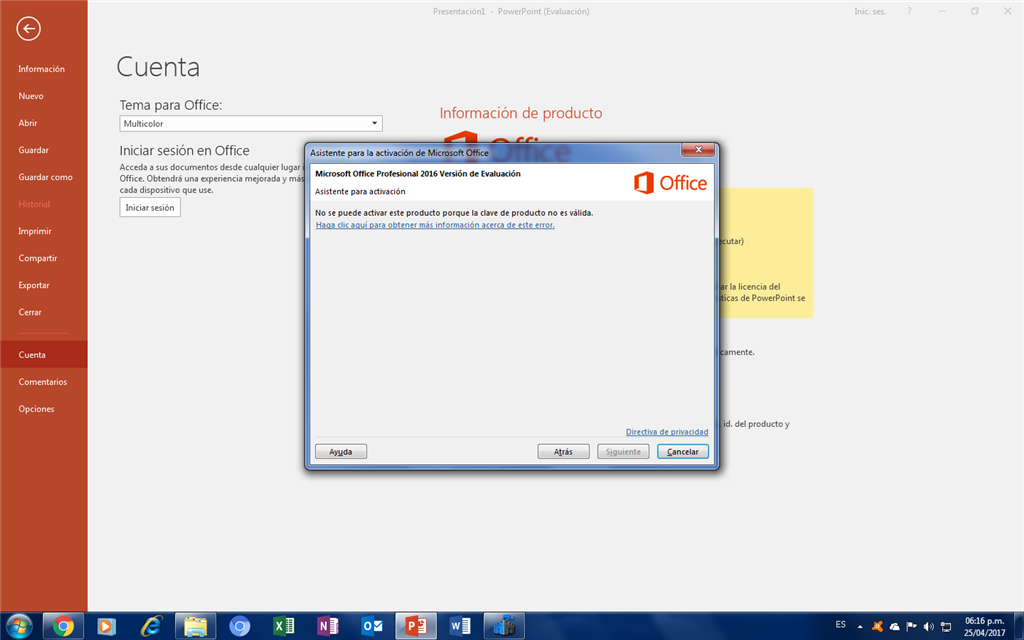The height and width of the screenshot is (640, 1024).
Task: Click the orange antivirus tray icon
Action: pyautogui.click(x=877, y=626)
